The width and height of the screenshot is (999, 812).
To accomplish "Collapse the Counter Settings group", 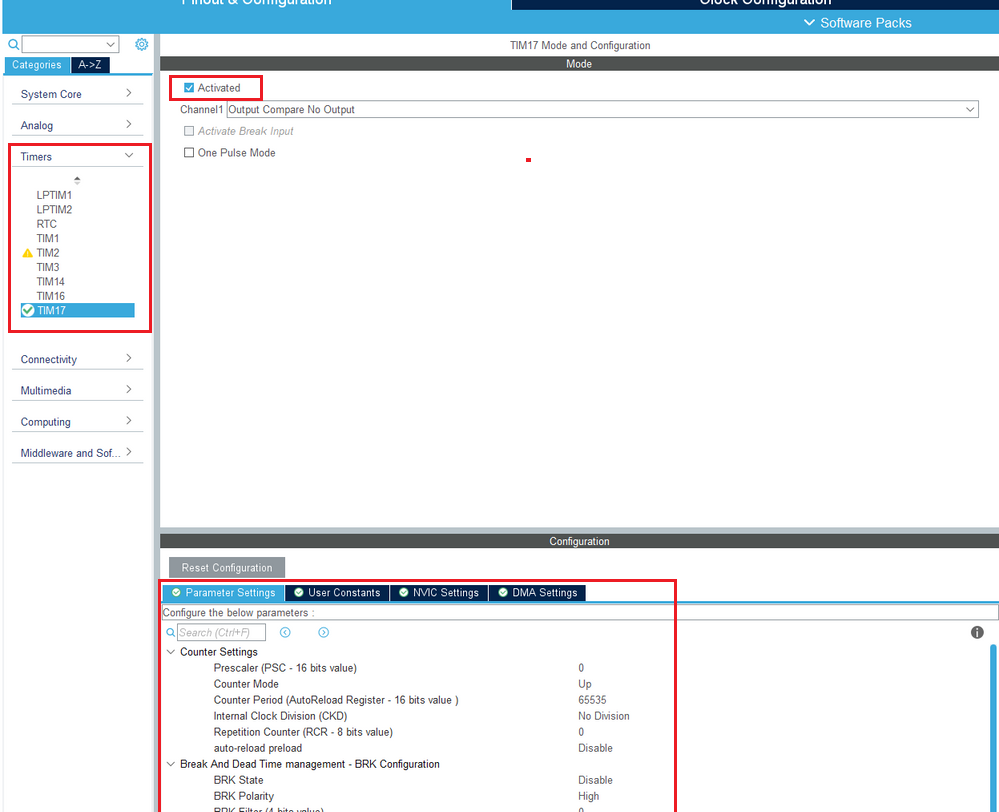I will point(171,652).
